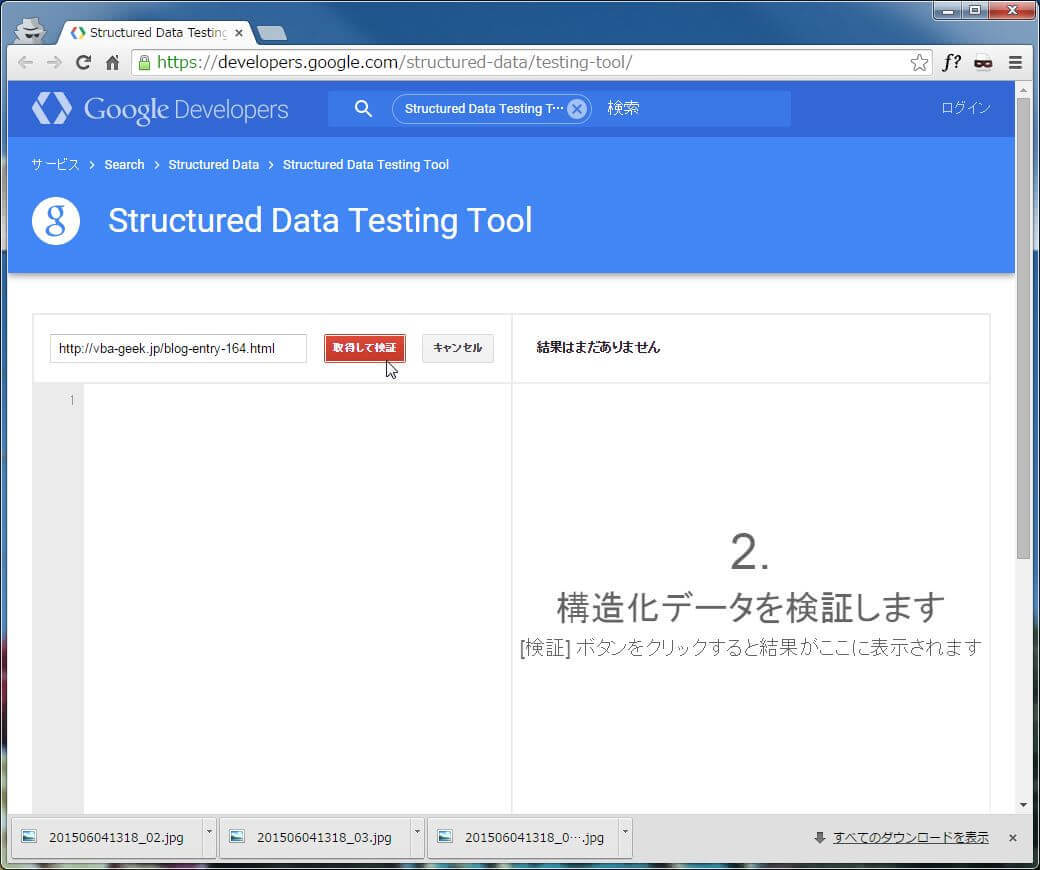The height and width of the screenshot is (870, 1040).
Task: Open dropdown arrow for 201506041318_02.jpg download
Action: pyautogui.click(x=209, y=831)
